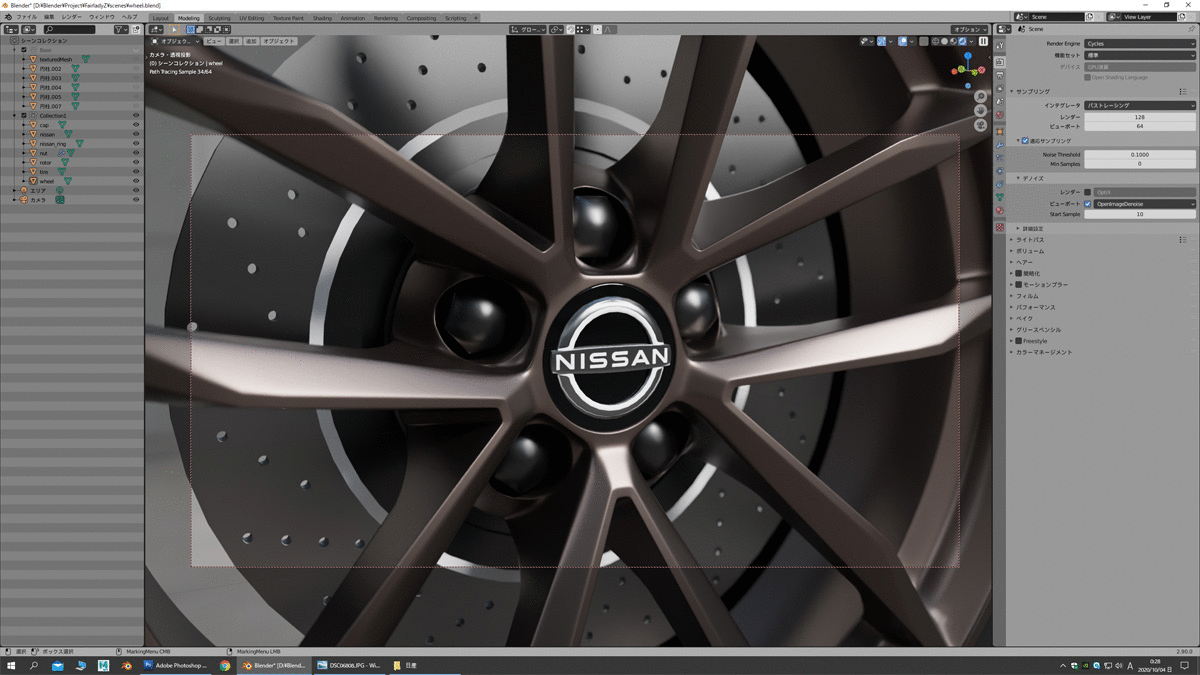Open the ファイル menu
The height and width of the screenshot is (675, 1200).
27,17
